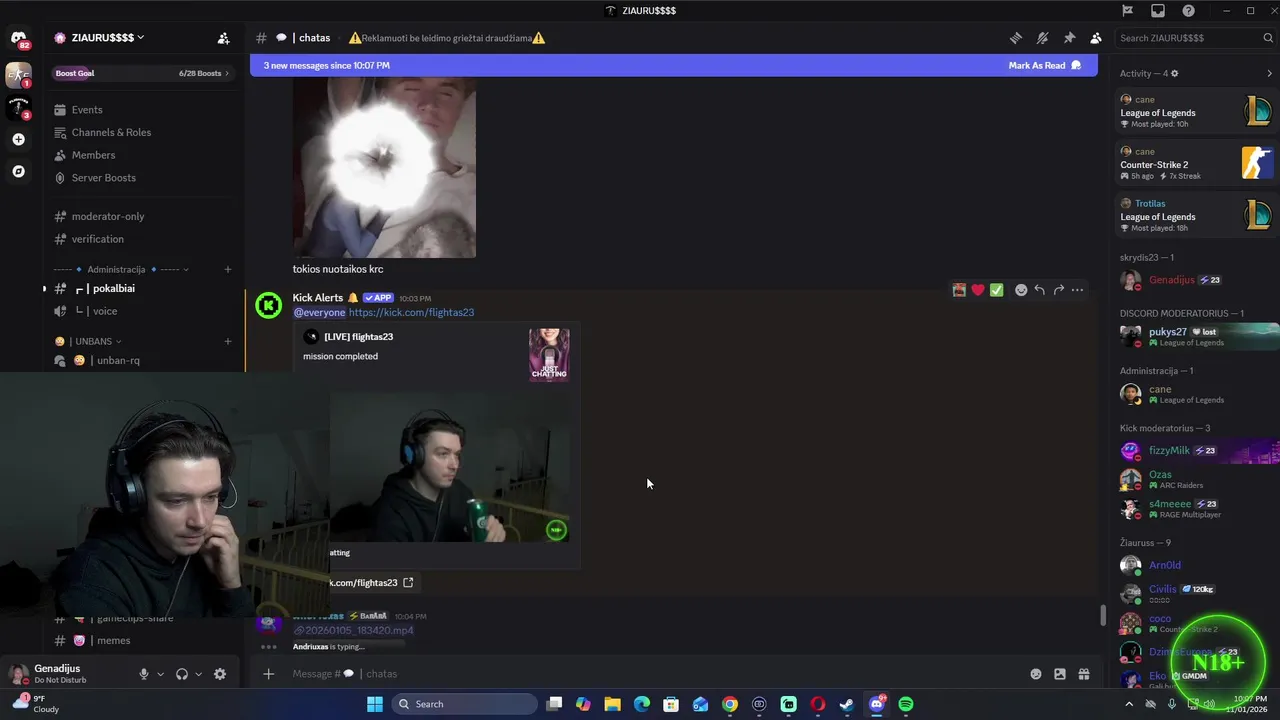The height and width of the screenshot is (720, 1280).
Task: Add red heart reaction to Kick Alerts message
Action: click(978, 290)
